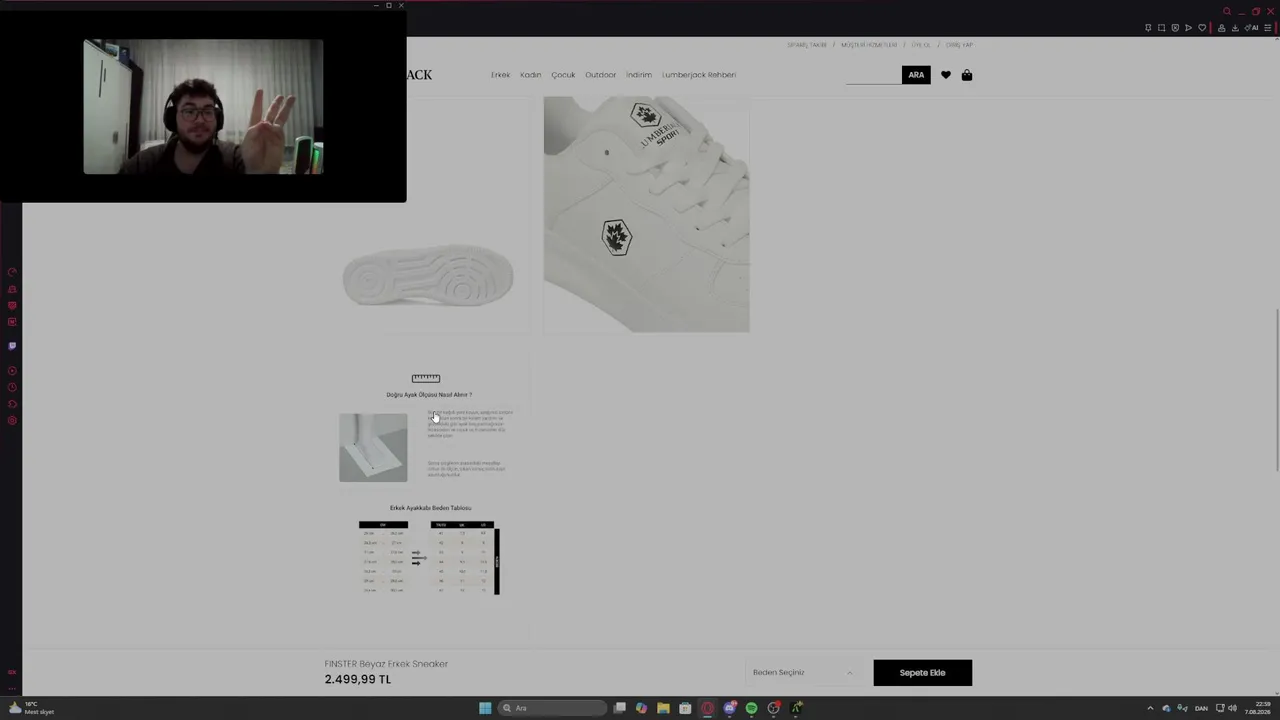Open the browser easy setup menu icon
1280x720 pixels.
click(x=1268, y=28)
